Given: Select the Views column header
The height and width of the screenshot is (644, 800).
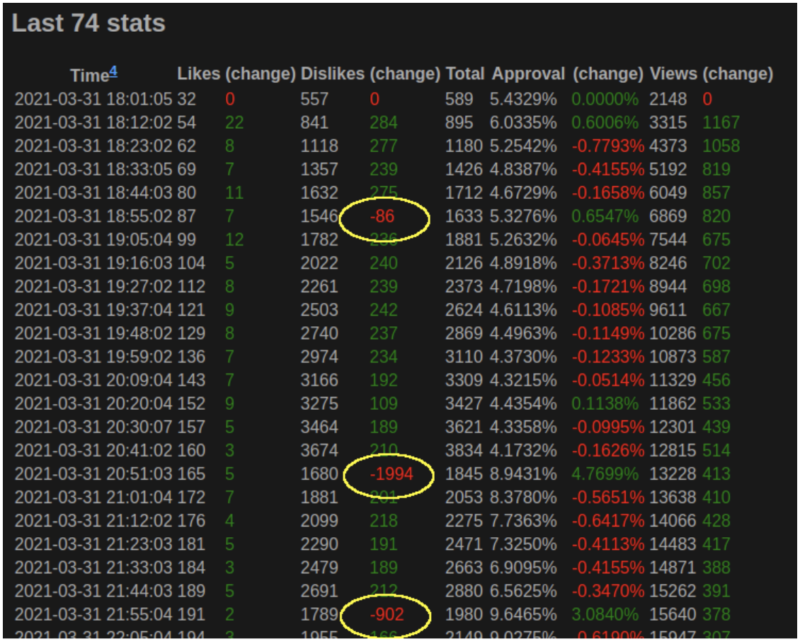Looking at the screenshot, I should (x=673, y=74).
